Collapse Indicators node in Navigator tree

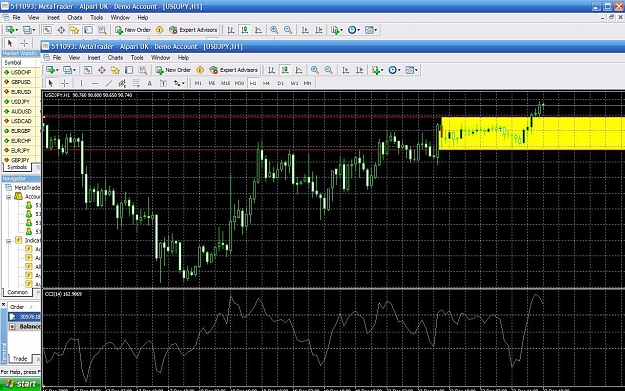click(x=8, y=241)
